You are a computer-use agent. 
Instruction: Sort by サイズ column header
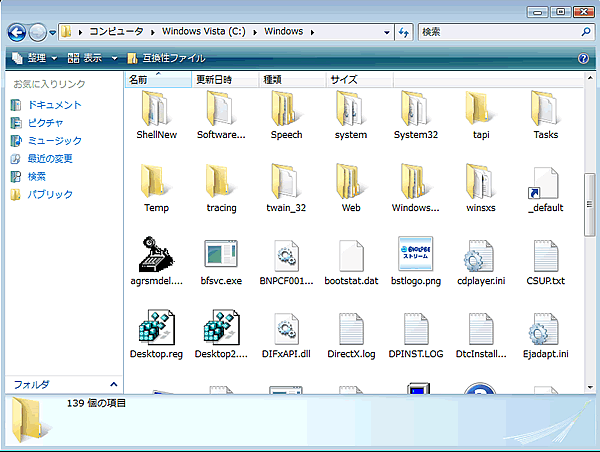click(x=360, y=80)
